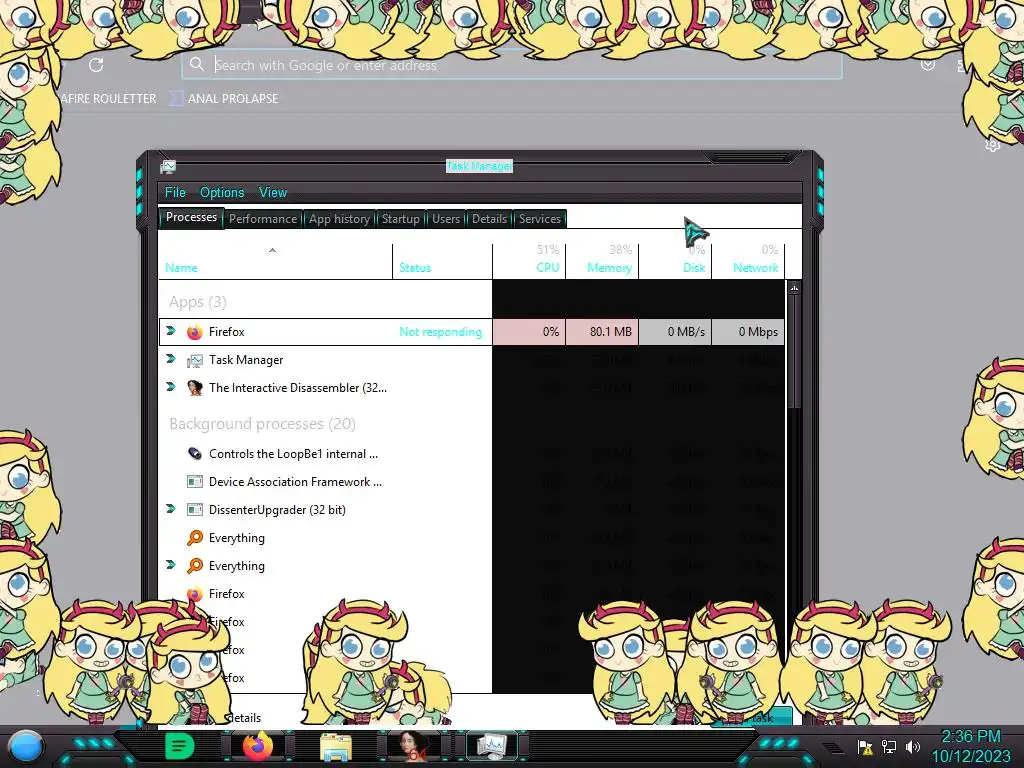This screenshot has width=1024, height=768.
Task: Sort by the Memory column header
Action: [602, 261]
